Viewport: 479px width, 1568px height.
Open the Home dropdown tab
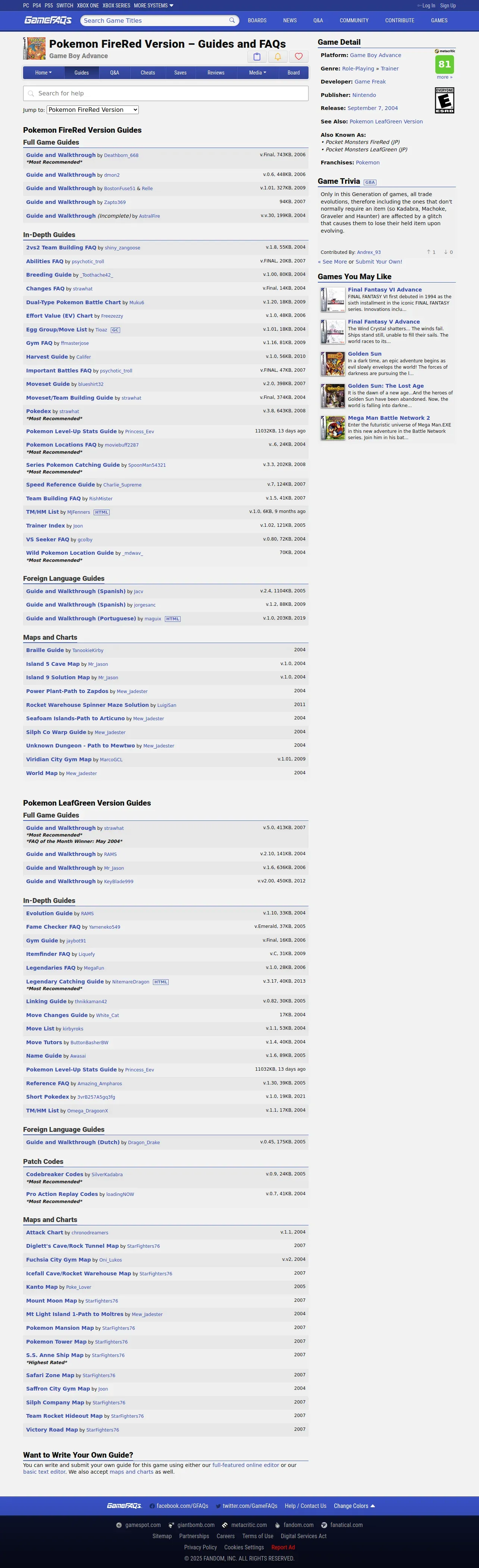pos(43,73)
